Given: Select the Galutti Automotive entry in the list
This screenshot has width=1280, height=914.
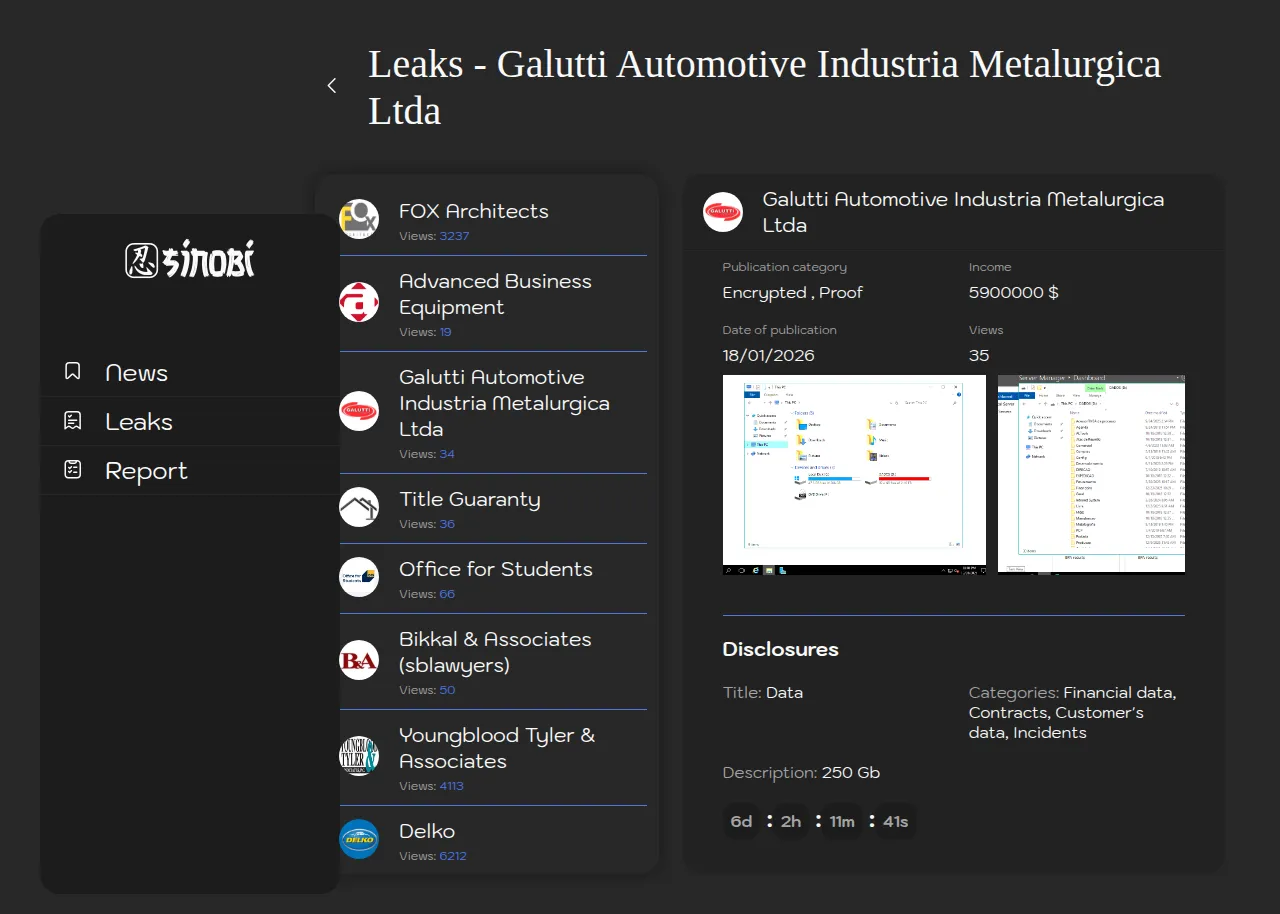Looking at the screenshot, I should click(x=503, y=403).
